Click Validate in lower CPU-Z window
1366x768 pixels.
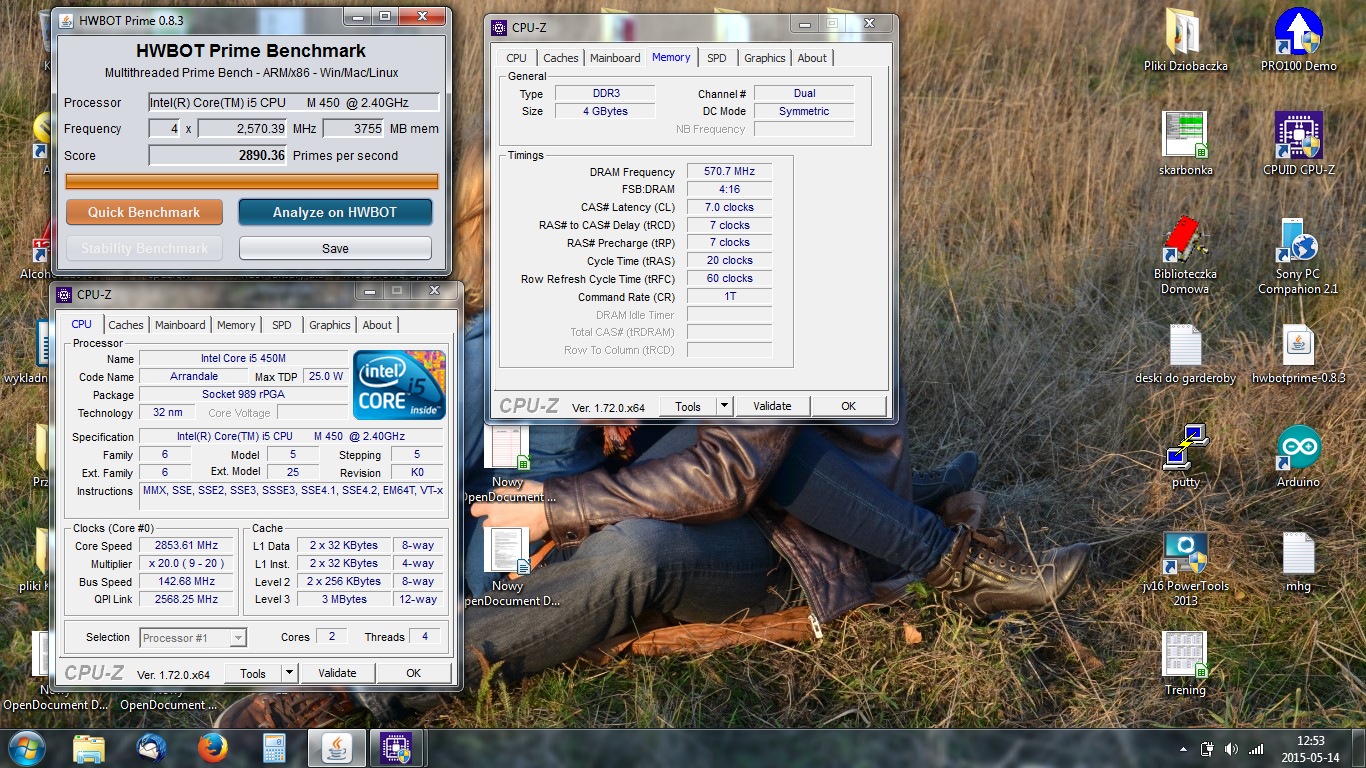(337, 673)
